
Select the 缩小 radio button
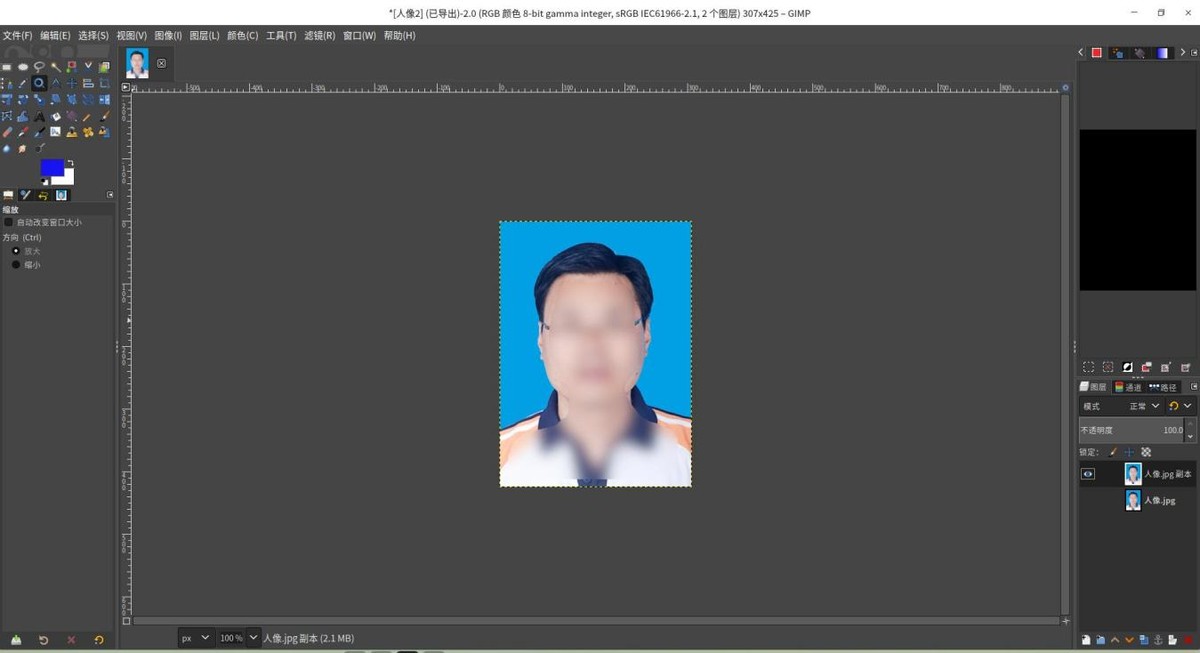[x=17, y=264]
